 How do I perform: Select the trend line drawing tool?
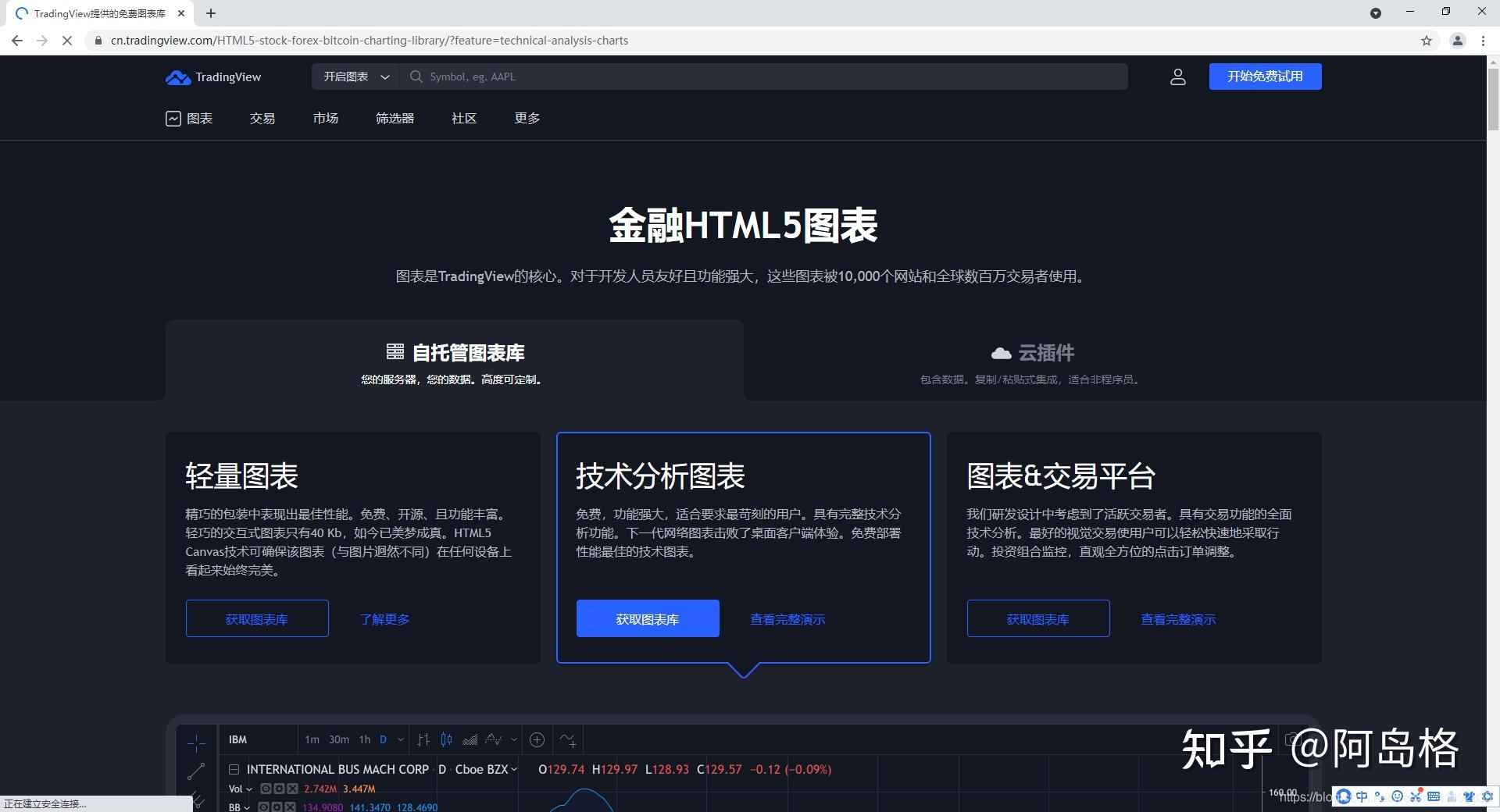tap(196, 771)
